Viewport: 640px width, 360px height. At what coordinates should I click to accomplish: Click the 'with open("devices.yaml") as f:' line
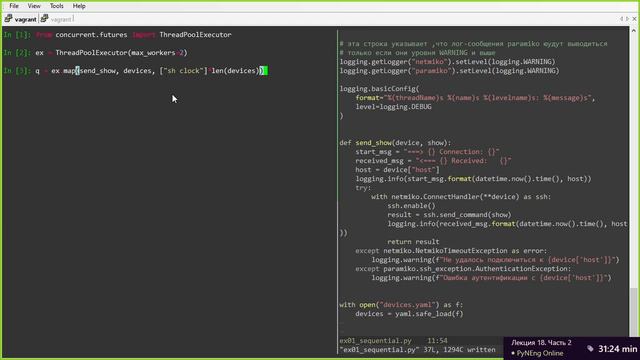[x=401, y=304]
